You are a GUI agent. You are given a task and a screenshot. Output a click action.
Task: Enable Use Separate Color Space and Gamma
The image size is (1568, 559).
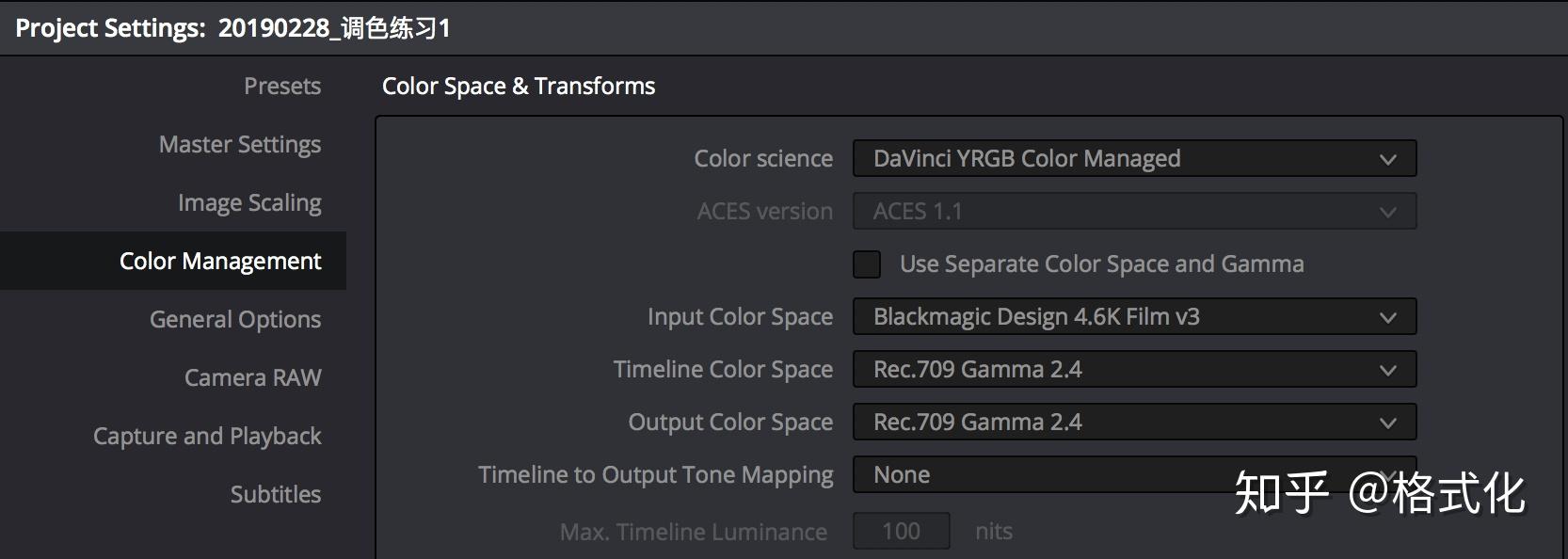[x=867, y=264]
